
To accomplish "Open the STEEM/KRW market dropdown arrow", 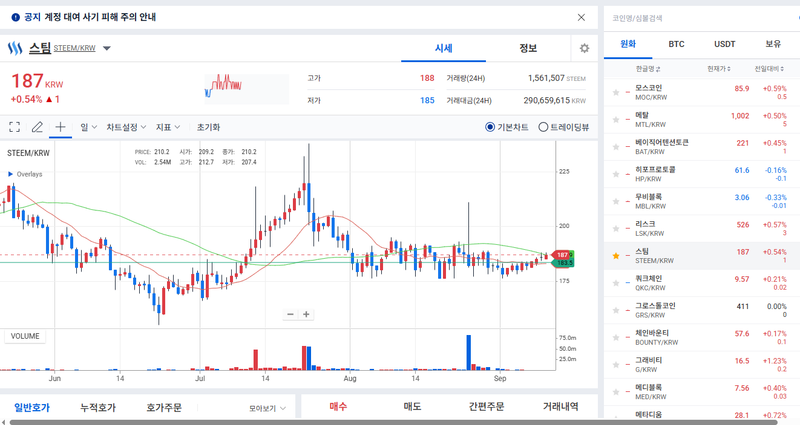I will 107,48.
